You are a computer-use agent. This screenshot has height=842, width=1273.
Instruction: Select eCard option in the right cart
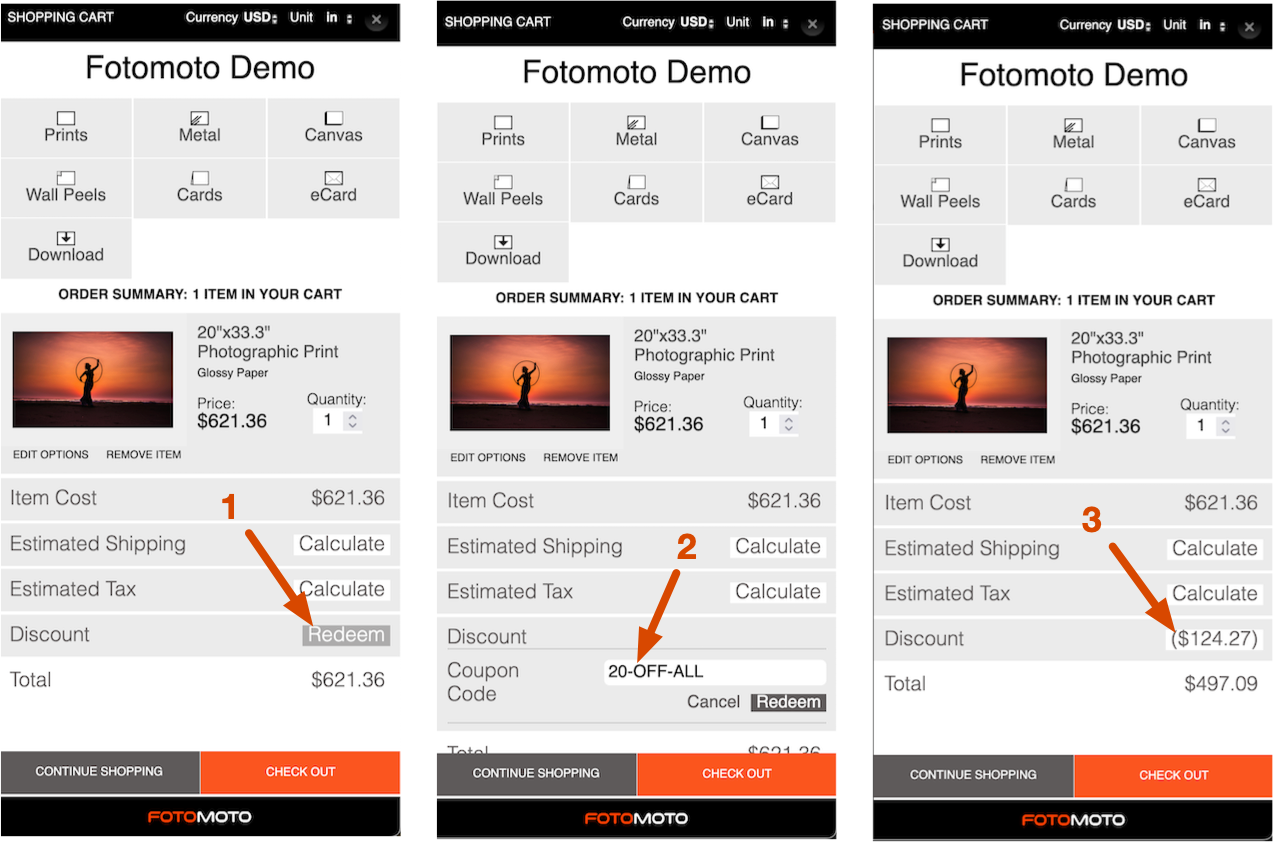(1207, 194)
